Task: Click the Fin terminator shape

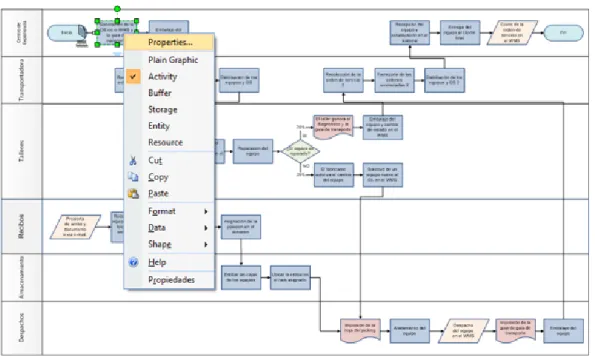Action: coord(564,33)
